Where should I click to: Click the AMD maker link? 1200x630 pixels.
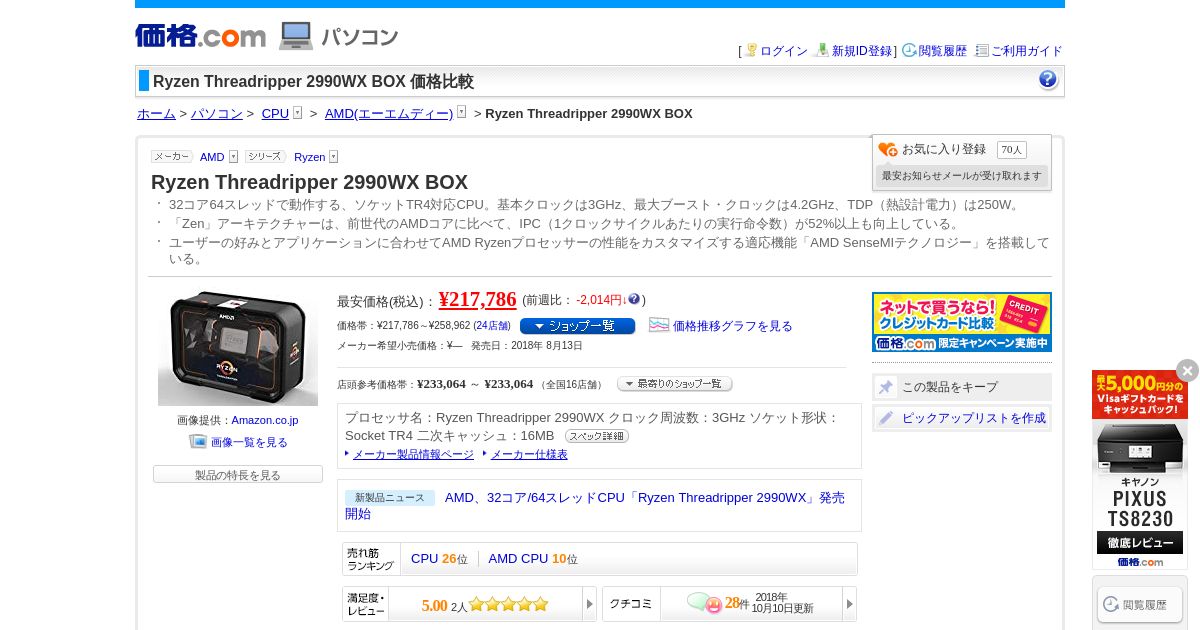click(212, 157)
